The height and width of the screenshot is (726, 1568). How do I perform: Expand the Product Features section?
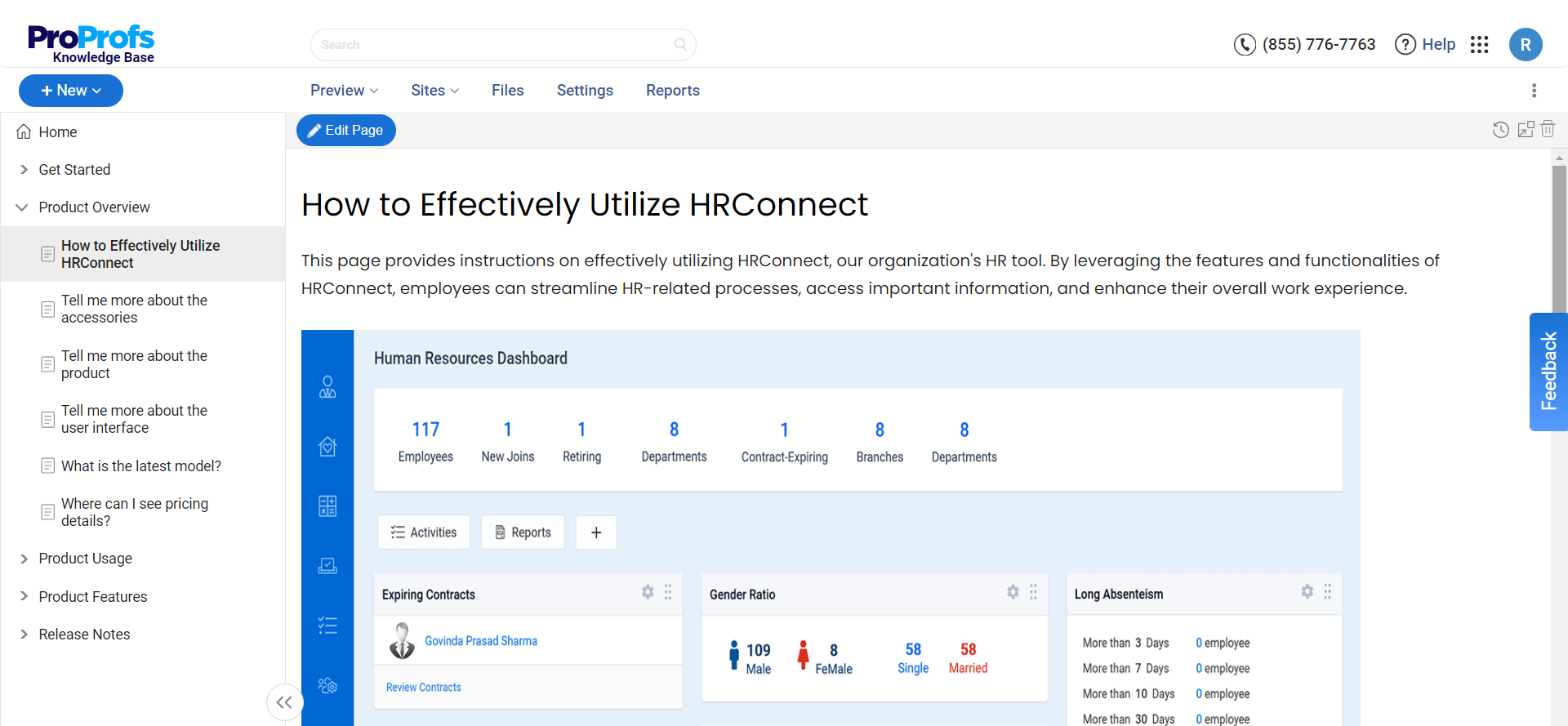click(24, 596)
